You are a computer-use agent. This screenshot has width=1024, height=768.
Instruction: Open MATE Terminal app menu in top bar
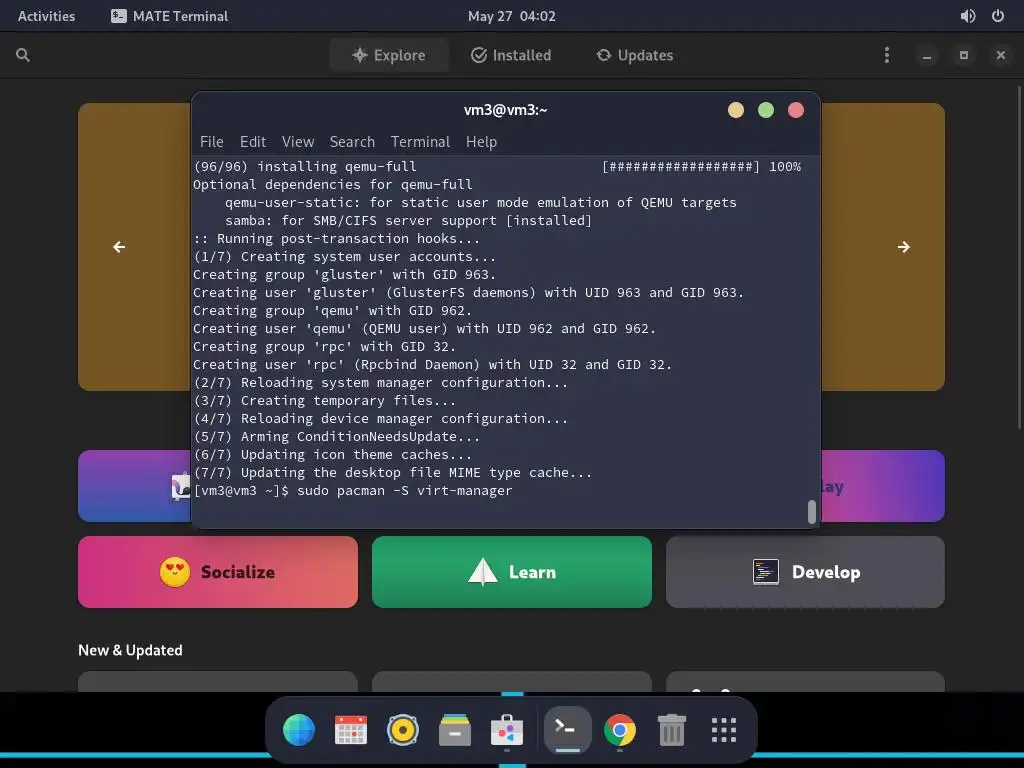click(x=170, y=16)
